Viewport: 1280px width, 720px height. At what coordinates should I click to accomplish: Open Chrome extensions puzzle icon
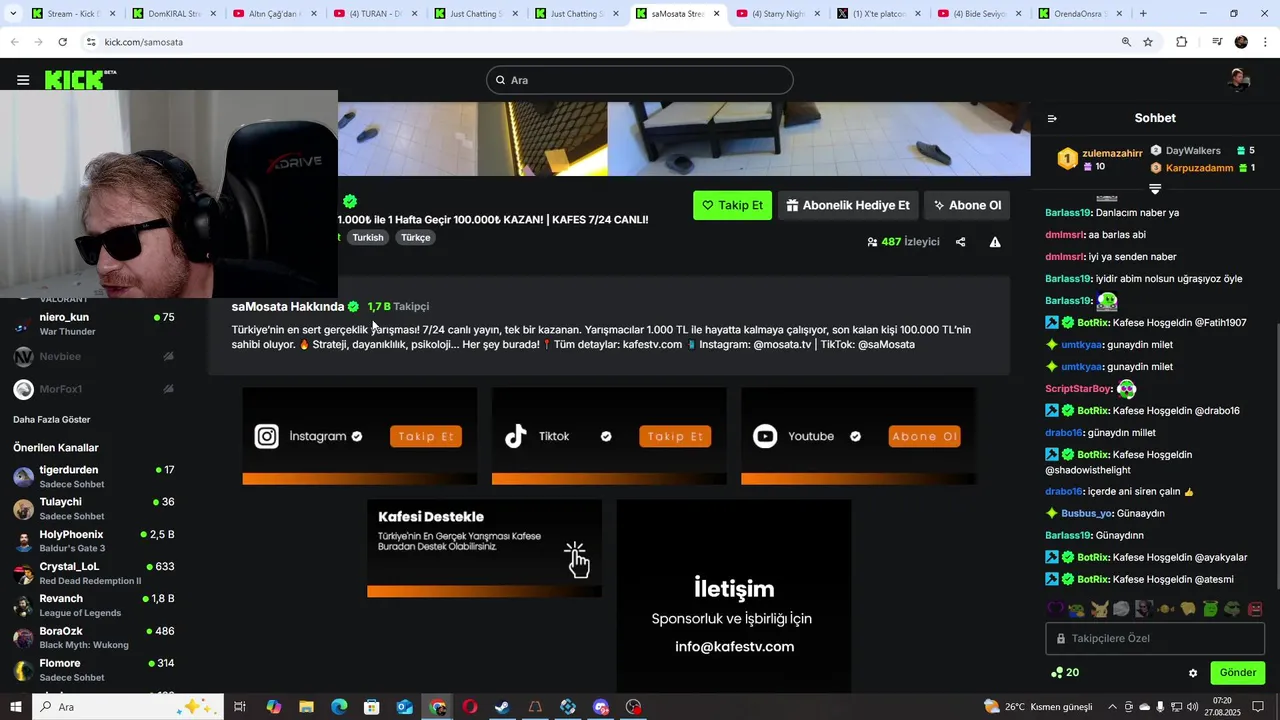tap(1182, 42)
